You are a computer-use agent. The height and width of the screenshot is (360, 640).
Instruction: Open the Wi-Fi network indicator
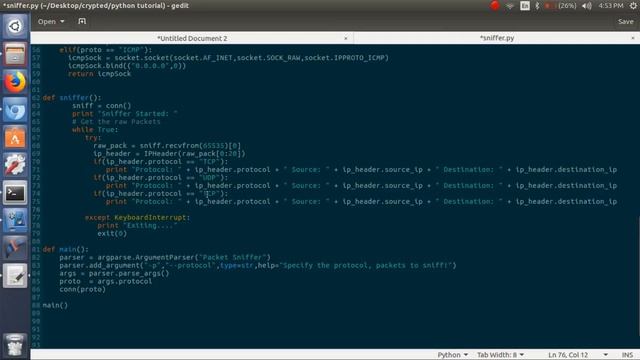click(510, 6)
